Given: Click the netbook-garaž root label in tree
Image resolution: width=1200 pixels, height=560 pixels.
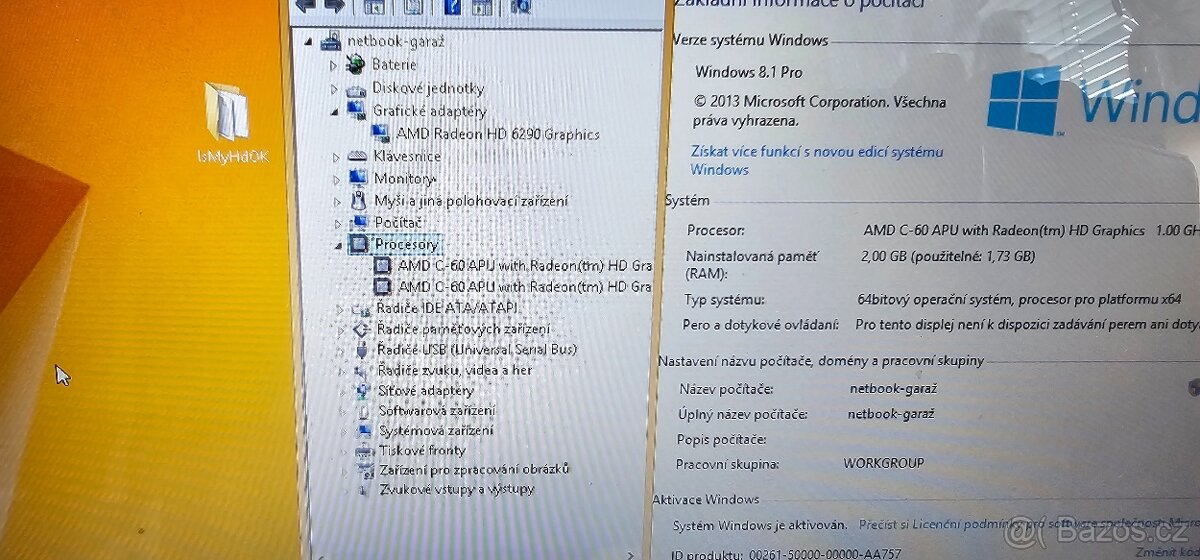Looking at the screenshot, I should [395, 42].
